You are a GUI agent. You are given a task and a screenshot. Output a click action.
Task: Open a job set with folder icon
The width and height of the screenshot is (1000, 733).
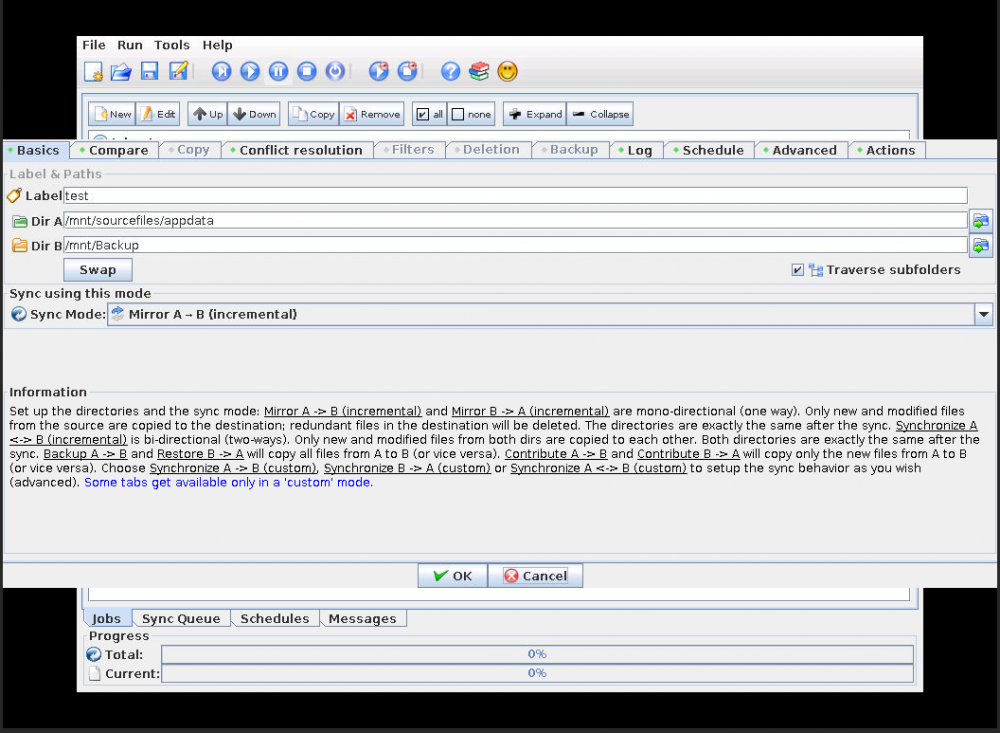pos(121,71)
